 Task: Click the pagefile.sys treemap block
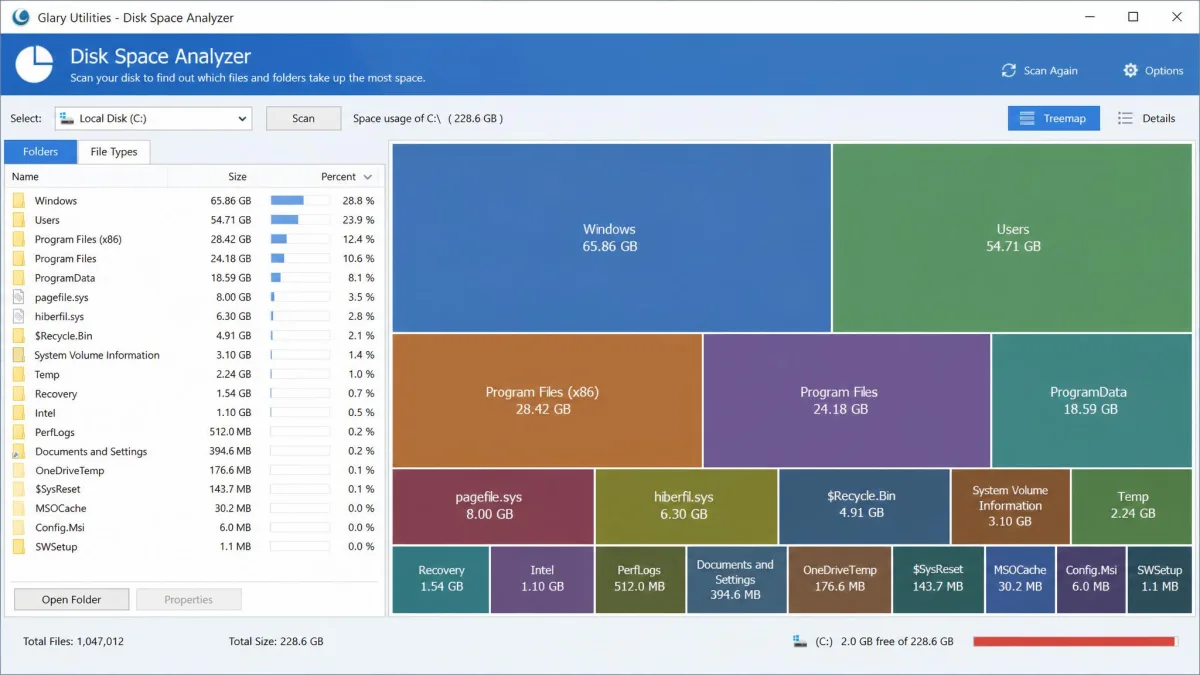[493, 506]
